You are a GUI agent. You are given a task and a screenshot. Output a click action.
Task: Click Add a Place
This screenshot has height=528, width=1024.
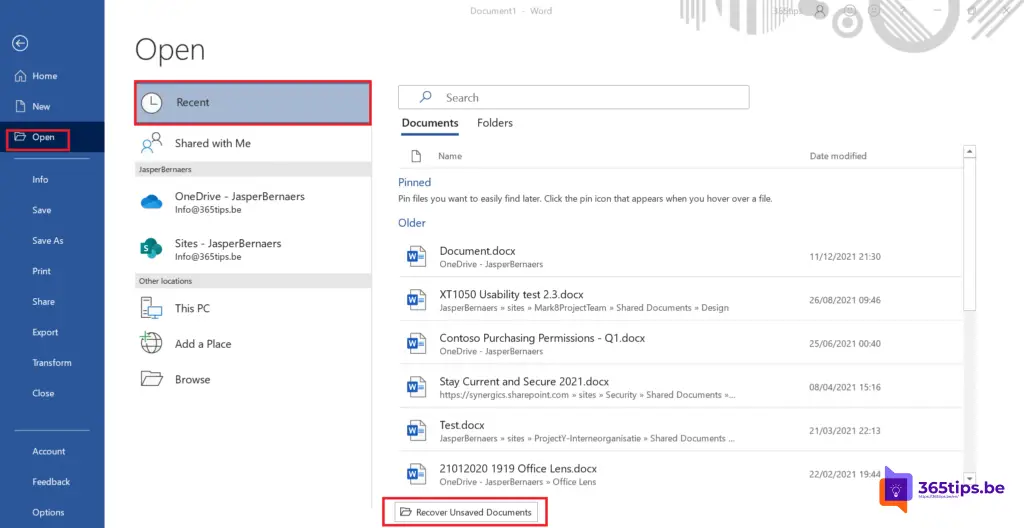[253, 343]
